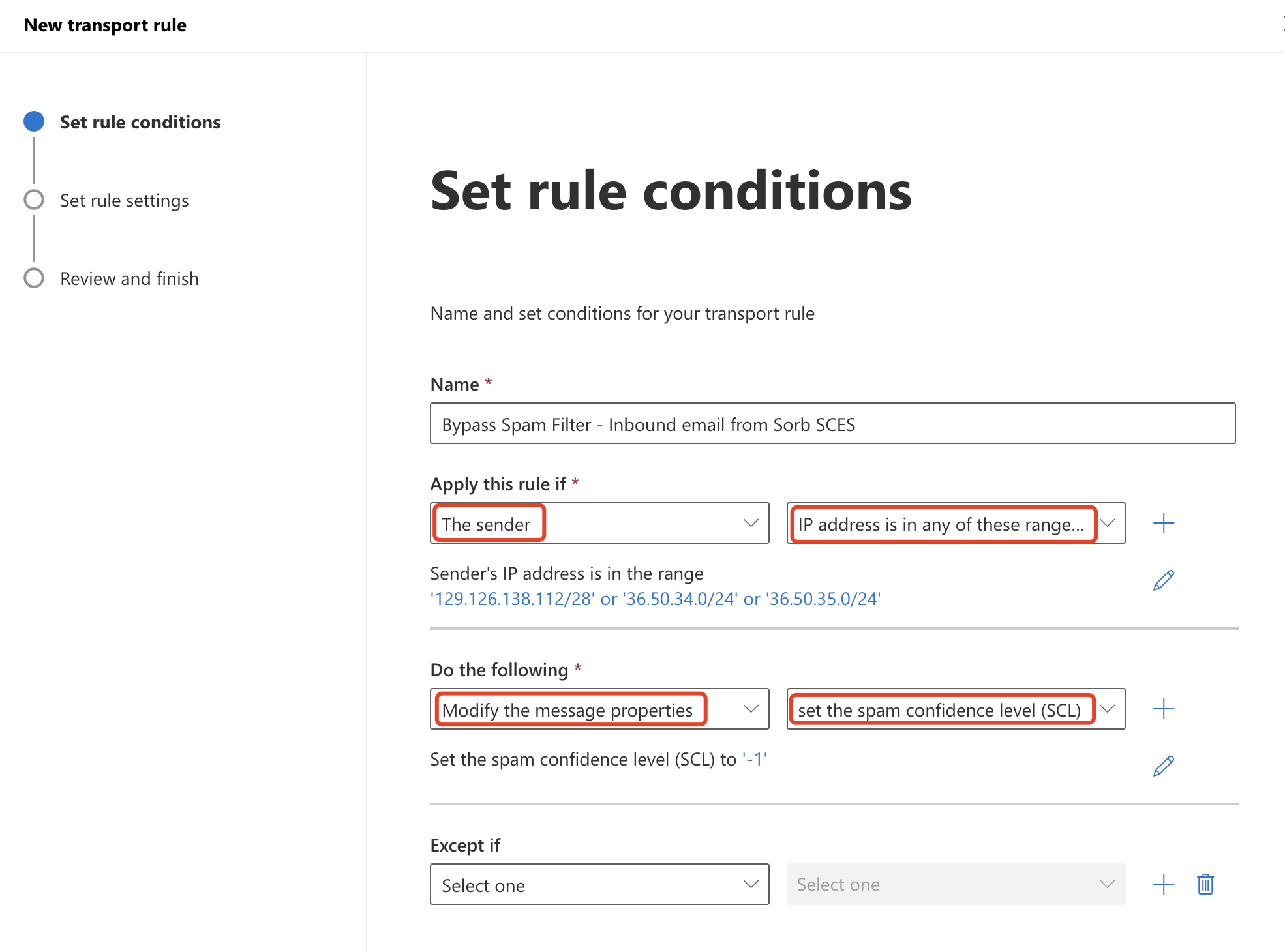This screenshot has height=952, width=1285.
Task: Open the Except if 'Select one' dropdown
Action: tap(599, 884)
